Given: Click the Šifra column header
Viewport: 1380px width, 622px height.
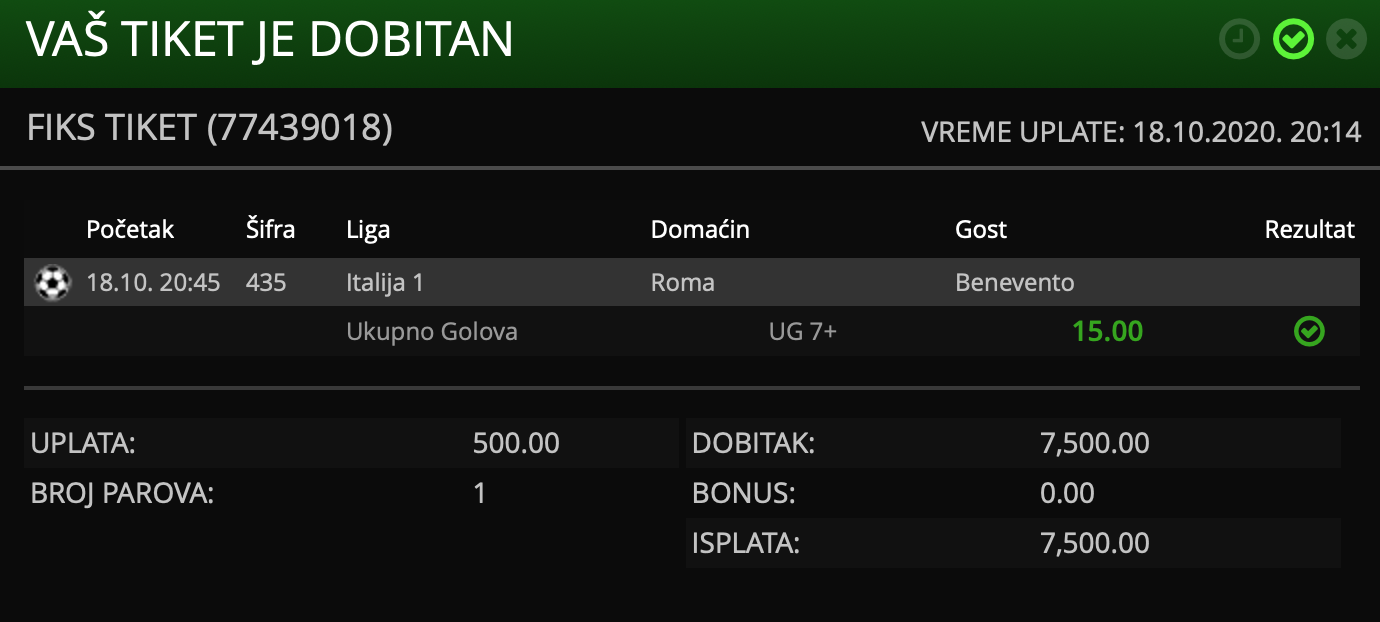Looking at the screenshot, I should click(270, 230).
